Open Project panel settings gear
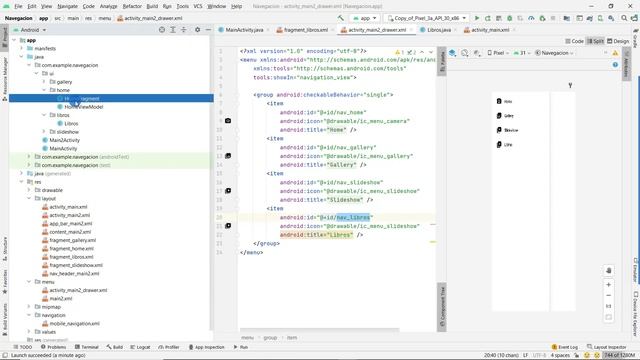The image size is (640, 360). click(x=198, y=30)
